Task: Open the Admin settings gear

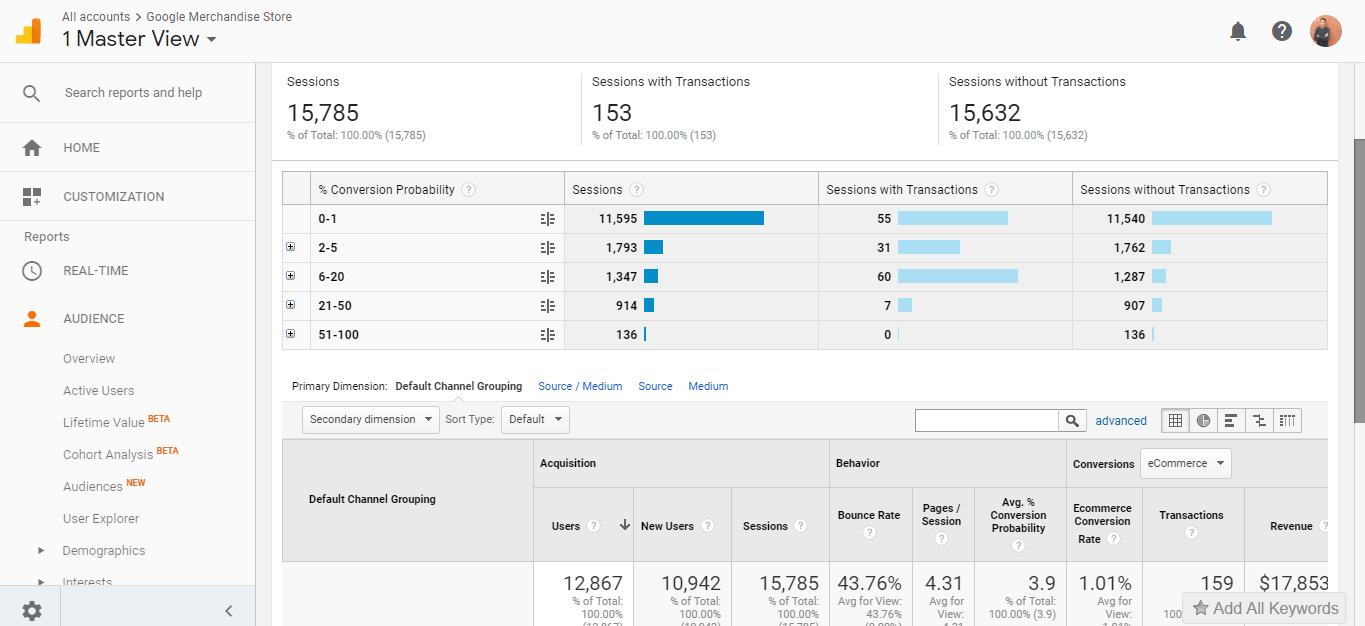Action: [x=30, y=608]
